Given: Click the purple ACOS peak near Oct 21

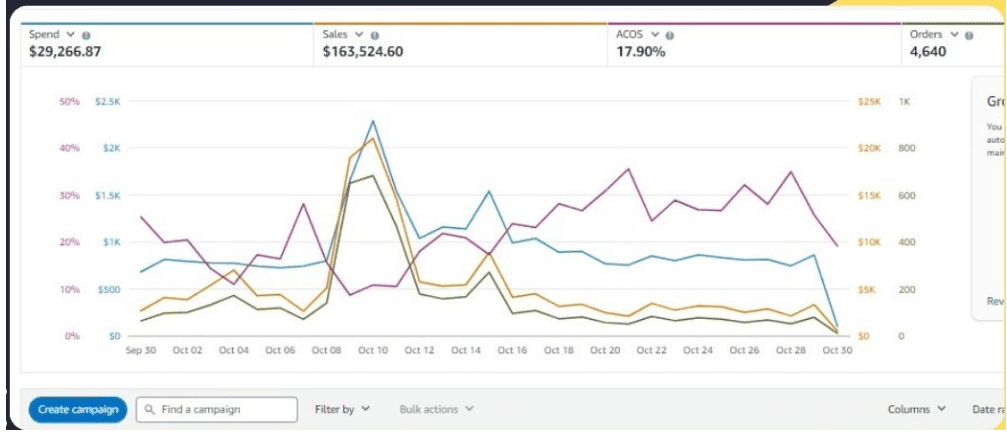Looking at the screenshot, I should (x=628, y=169).
